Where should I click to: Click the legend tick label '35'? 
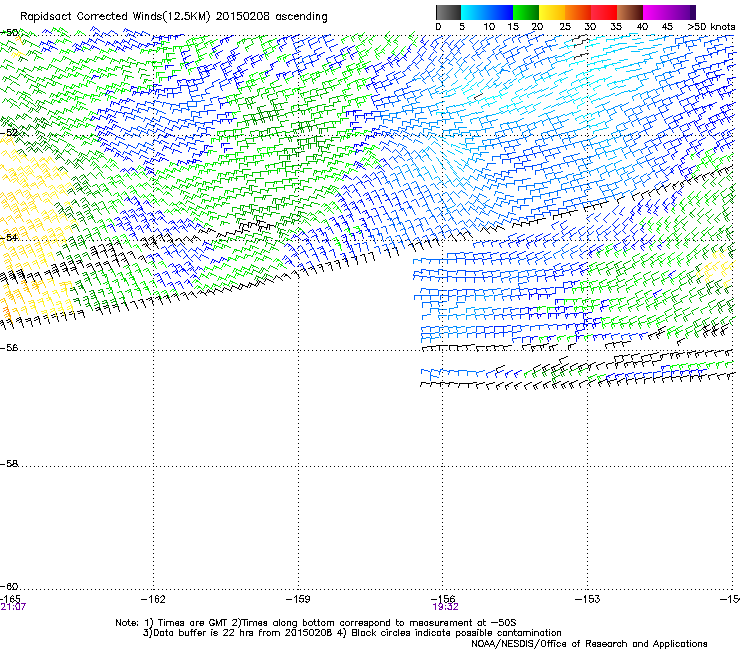pyautogui.click(x=616, y=27)
